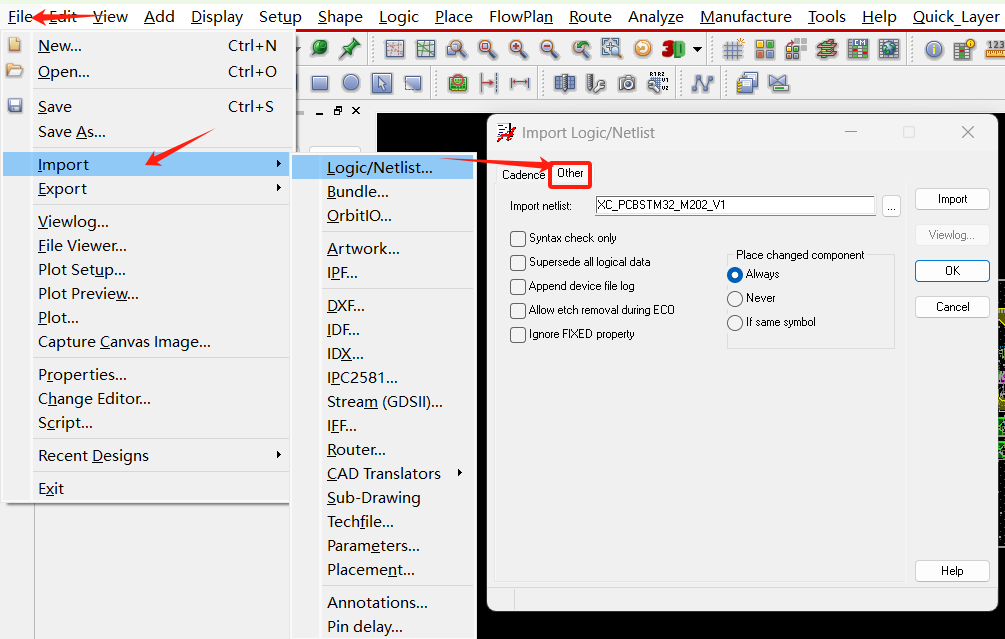Switch to the Cadence tab

click(x=523, y=175)
